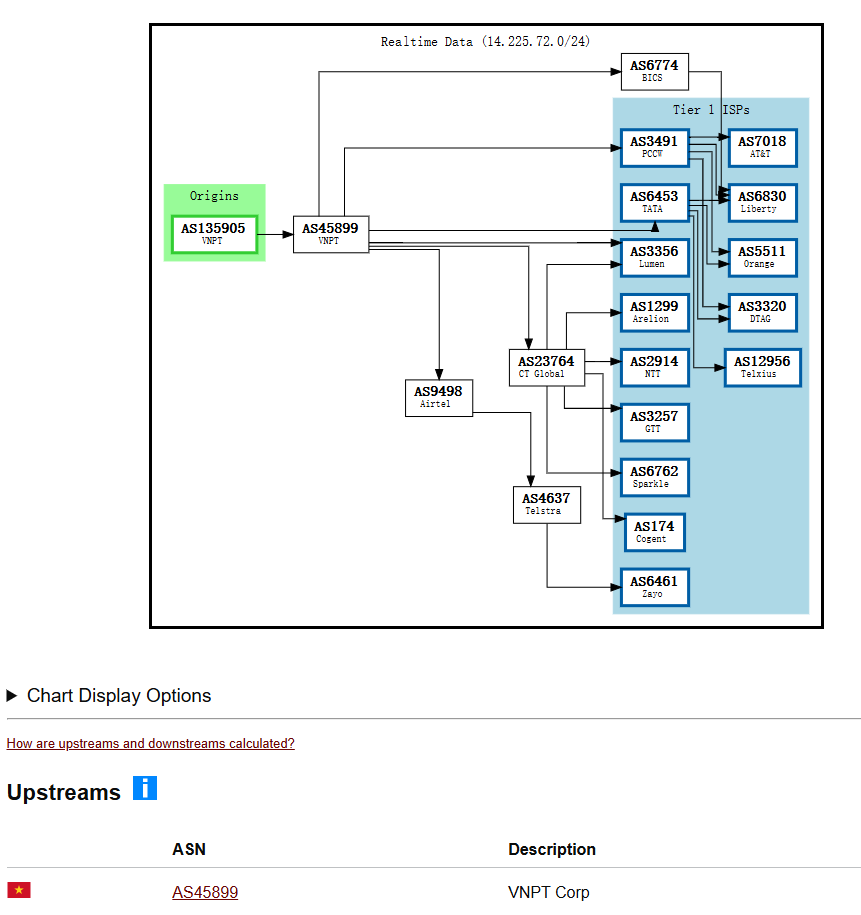Click the blue info icon beside Upstreams

pyautogui.click(x=145, y=788)
